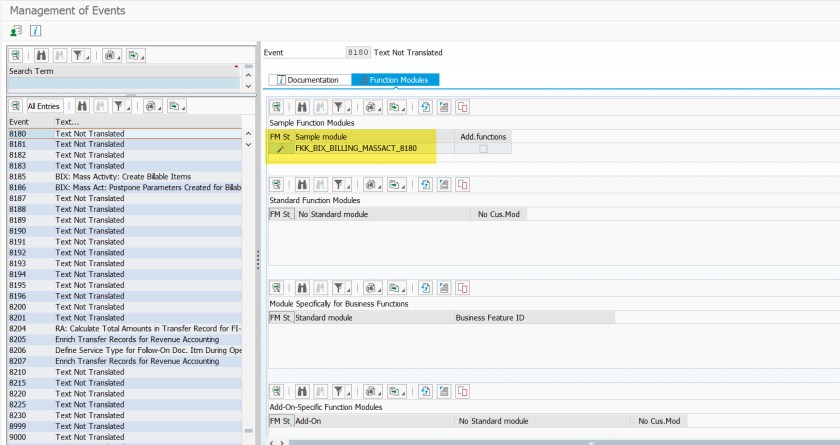Click the pencil status icon beside FKK_BIX_BILLING_MASSACT_8180
840x445 pixels.
coord(281,148)
